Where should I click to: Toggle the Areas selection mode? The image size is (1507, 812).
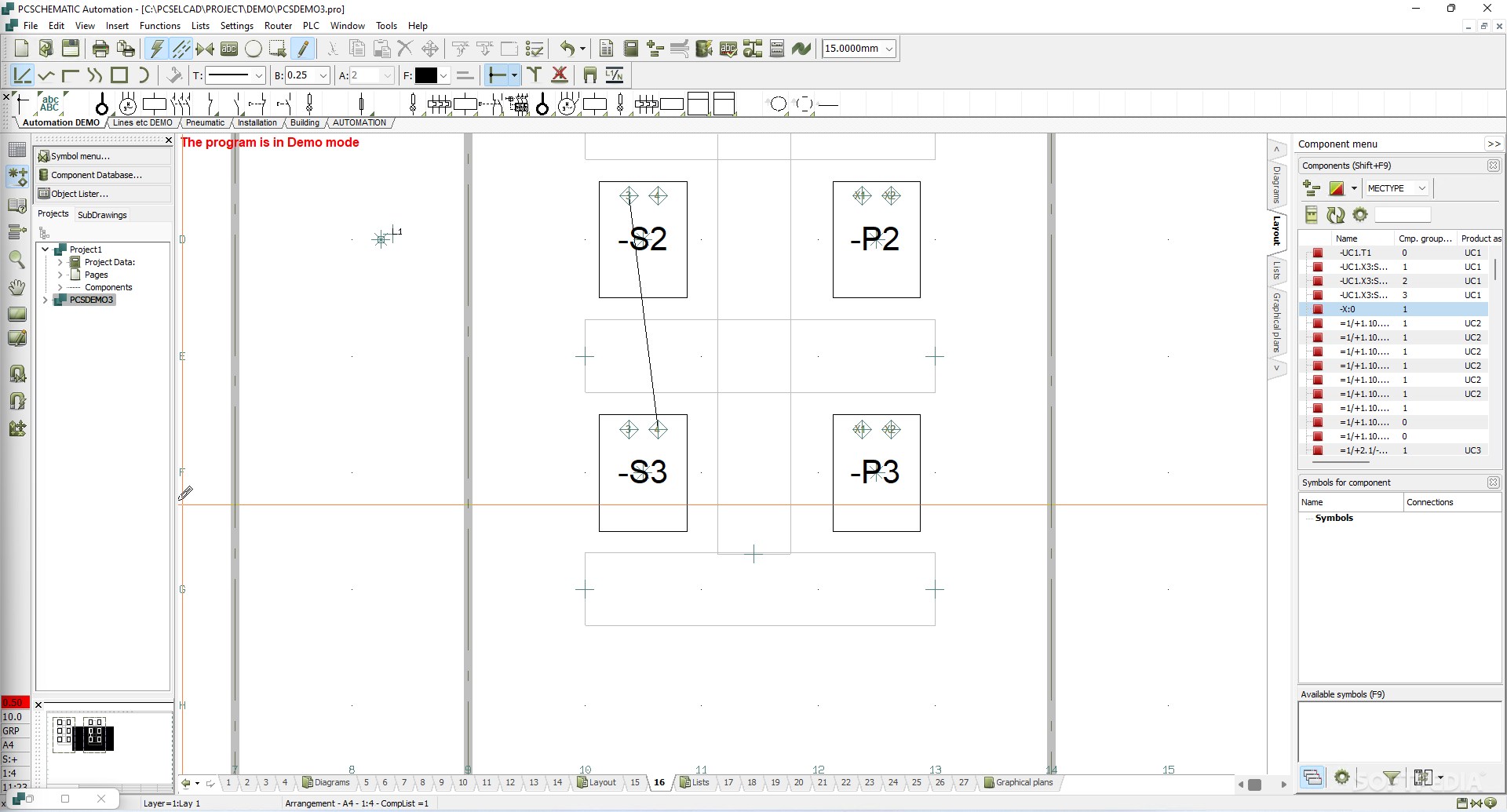pos(277,49)
